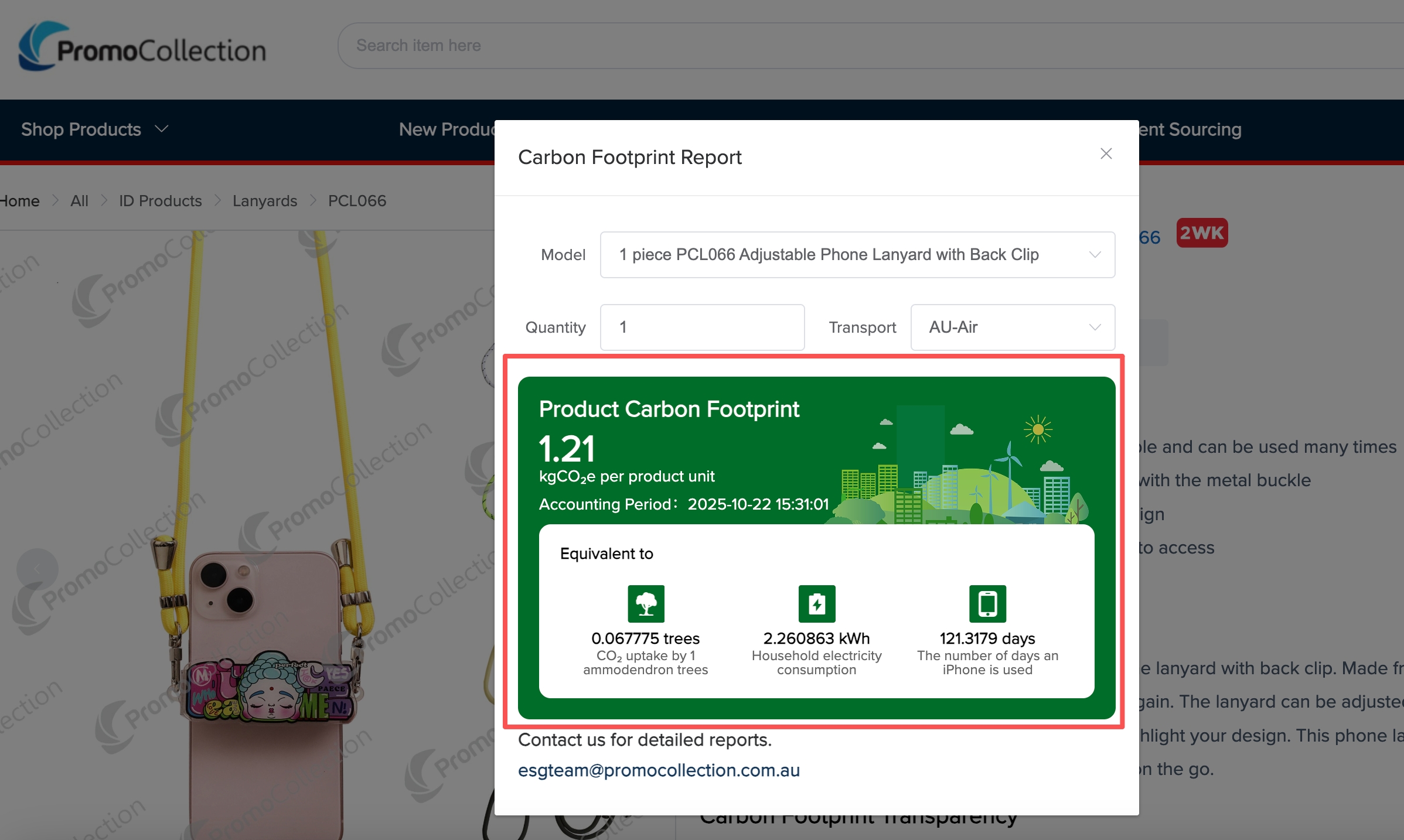Go to Home breadcrumb
This screenshot has width=1404, height=840.
pyautogui.click(x=20, y=201)
